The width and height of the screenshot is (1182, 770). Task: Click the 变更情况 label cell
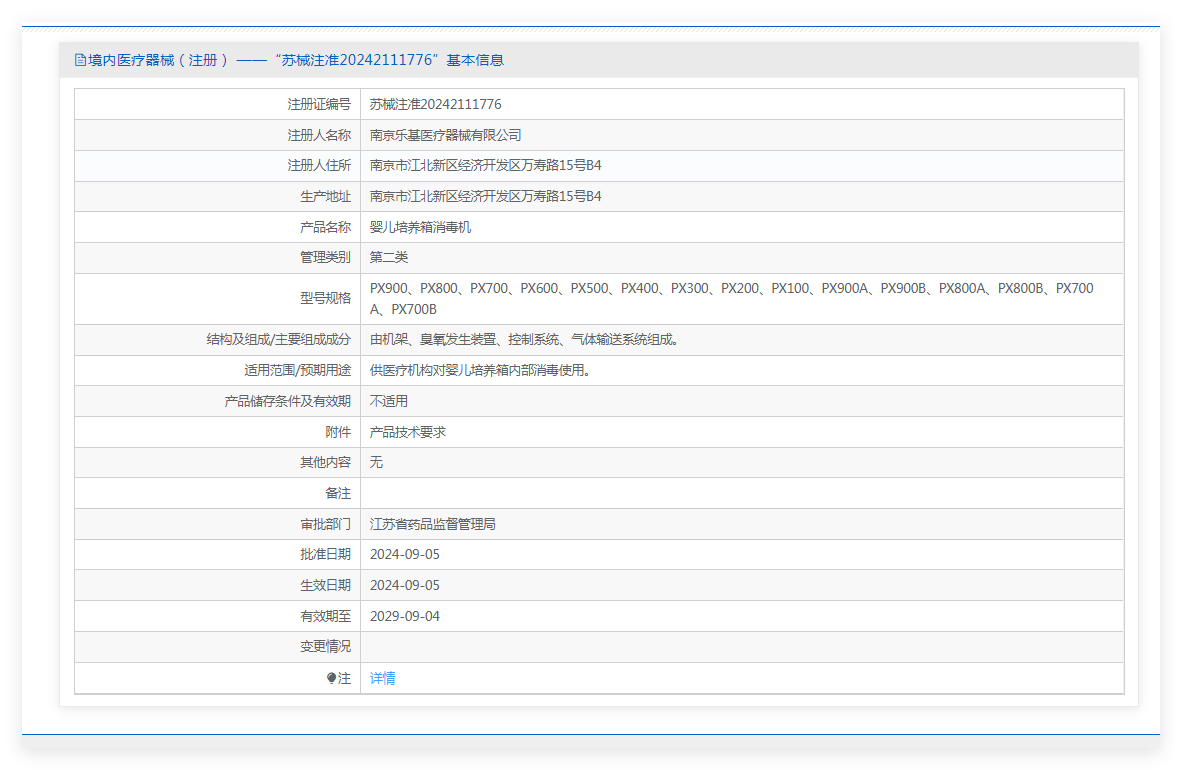(217, 646)
